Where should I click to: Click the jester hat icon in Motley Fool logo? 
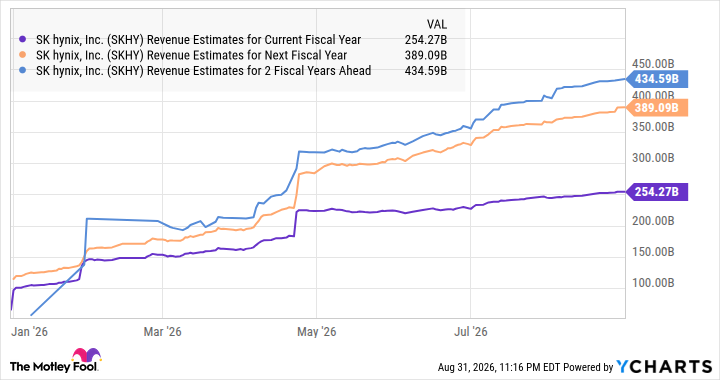(86, 355)
